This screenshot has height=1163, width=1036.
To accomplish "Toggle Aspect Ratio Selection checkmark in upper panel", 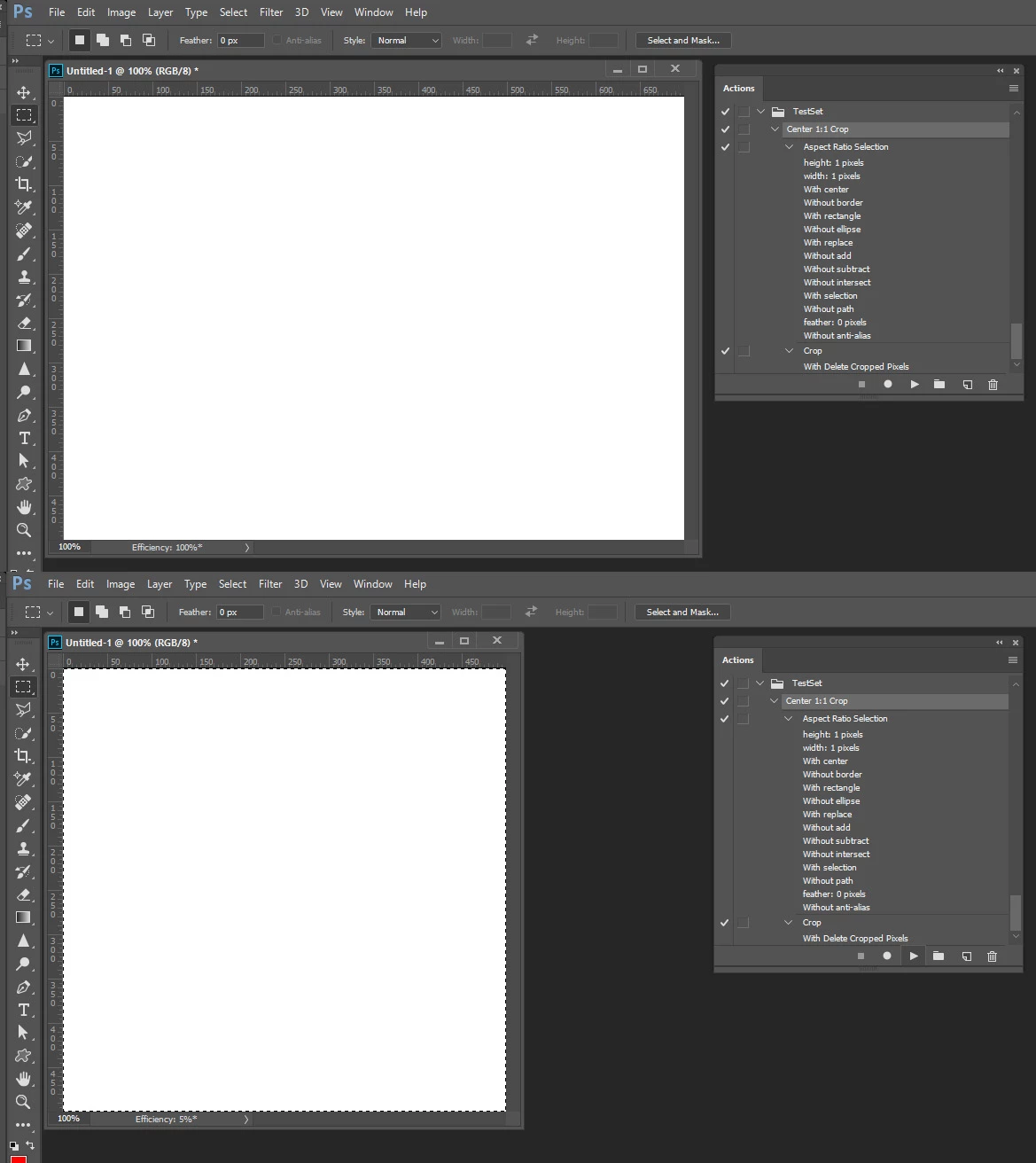I will pyautogui.click(x=725, y=147).
